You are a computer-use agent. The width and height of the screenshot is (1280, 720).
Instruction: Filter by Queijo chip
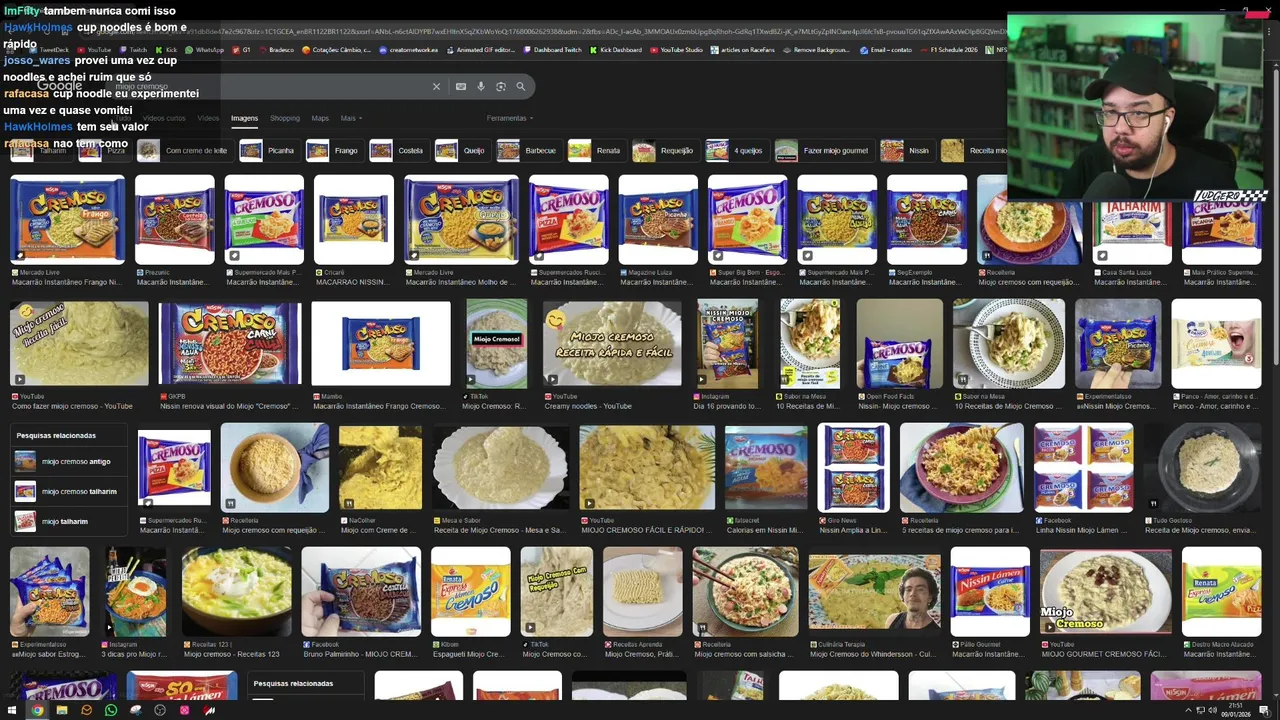pyautogui.click(x=461, y=151)
